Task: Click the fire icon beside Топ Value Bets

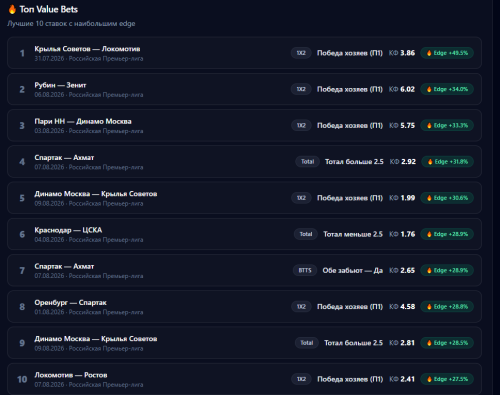Action: click(12, 9)
